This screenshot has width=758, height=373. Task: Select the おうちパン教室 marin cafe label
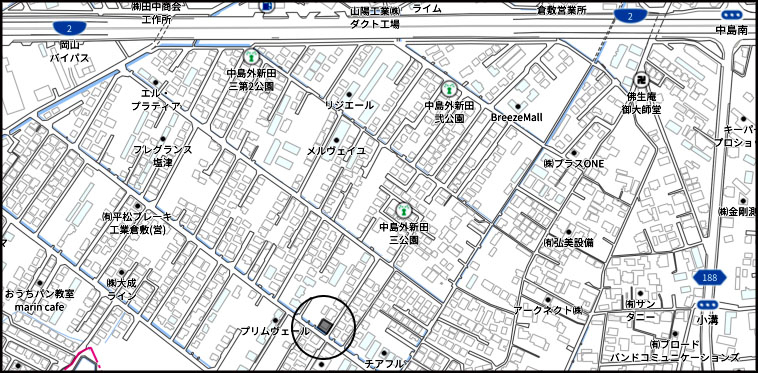39,300
